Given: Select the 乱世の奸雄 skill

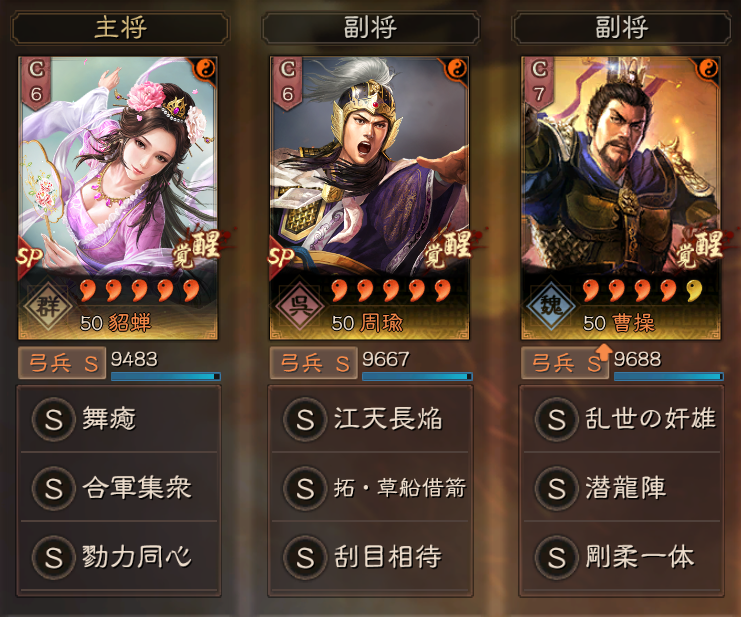Looking at the screenshot, I should tap(622, 419).
